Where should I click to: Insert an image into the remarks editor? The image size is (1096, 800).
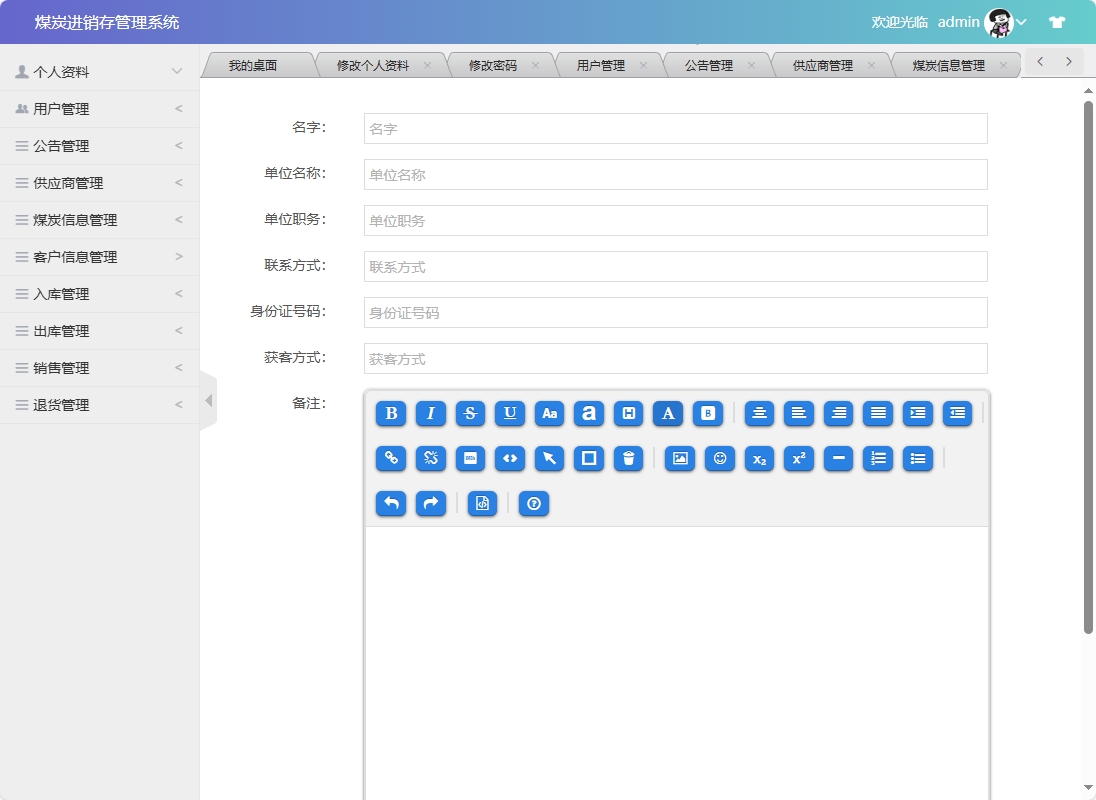point(679,459)
